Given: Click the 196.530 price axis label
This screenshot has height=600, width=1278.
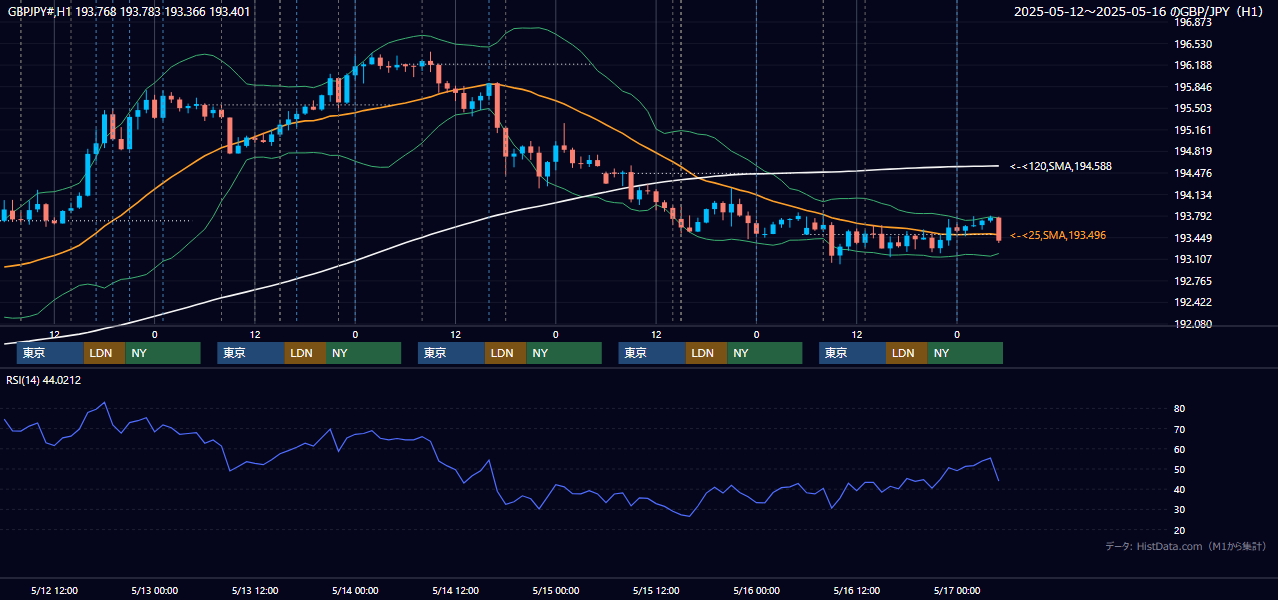Looking at the screenshot, I should tap(1193, 44).
